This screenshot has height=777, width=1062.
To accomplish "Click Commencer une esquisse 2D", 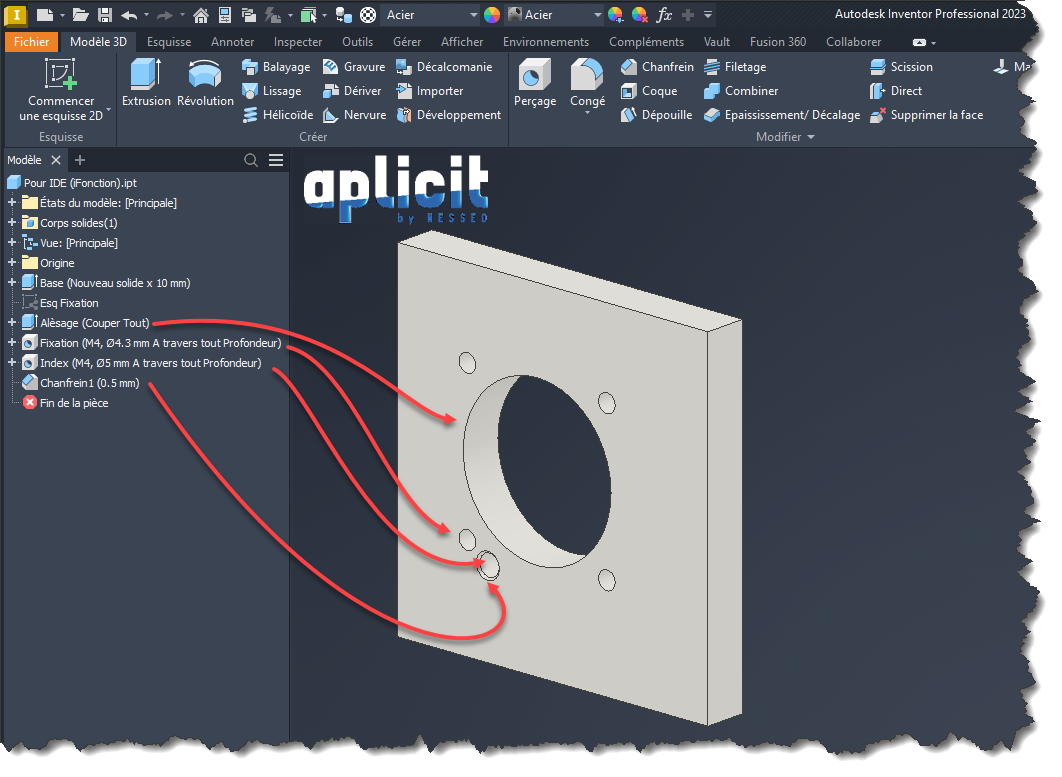I will coord(61,90).
